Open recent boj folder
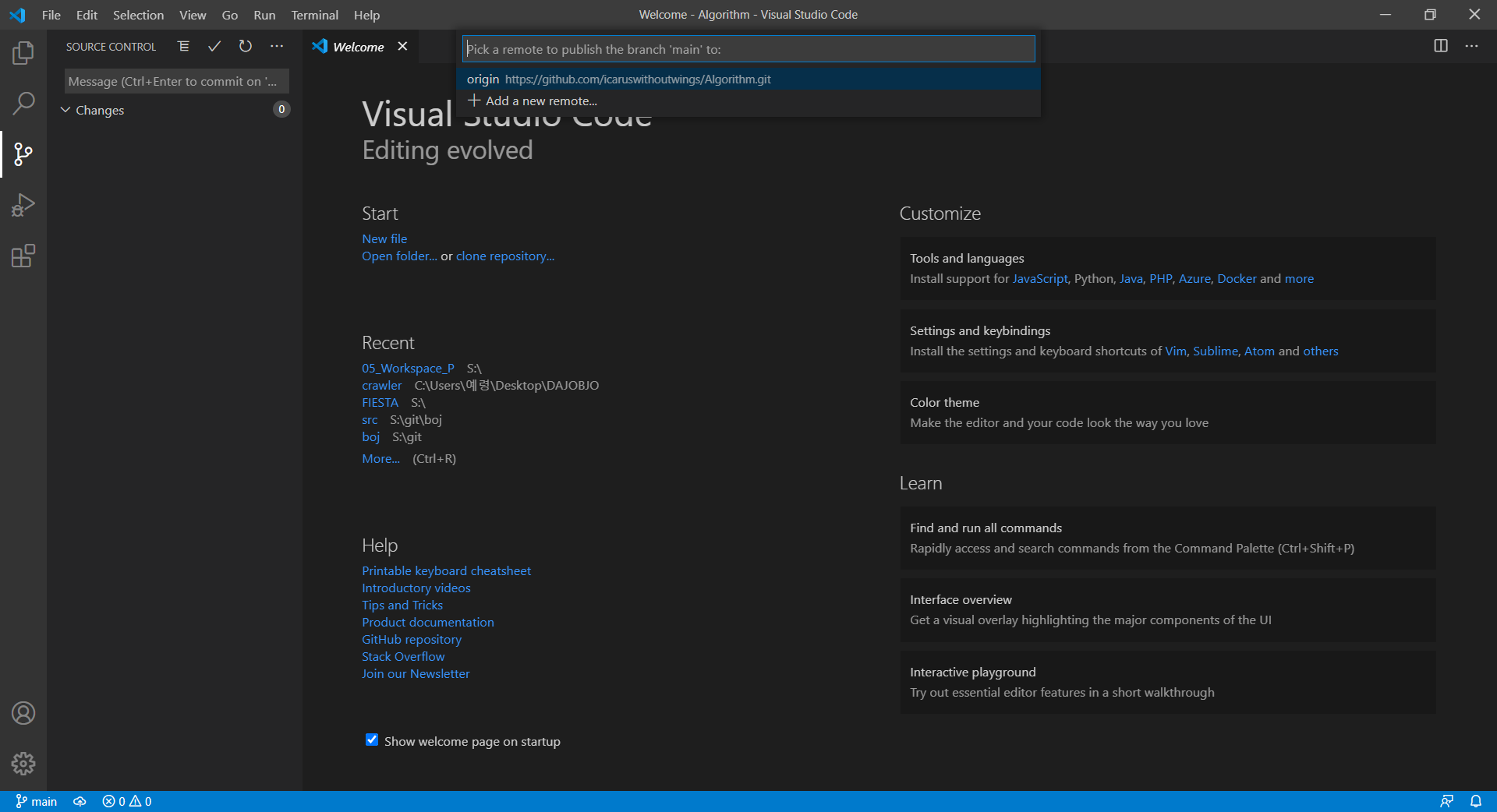The height and width of the screenshot is (812, 1497). 370,436
